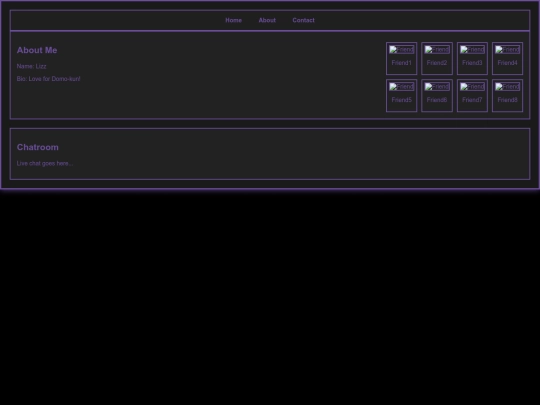Click the Friend1 broken image thumbnail
540x405 pixels.
point(402,50)
